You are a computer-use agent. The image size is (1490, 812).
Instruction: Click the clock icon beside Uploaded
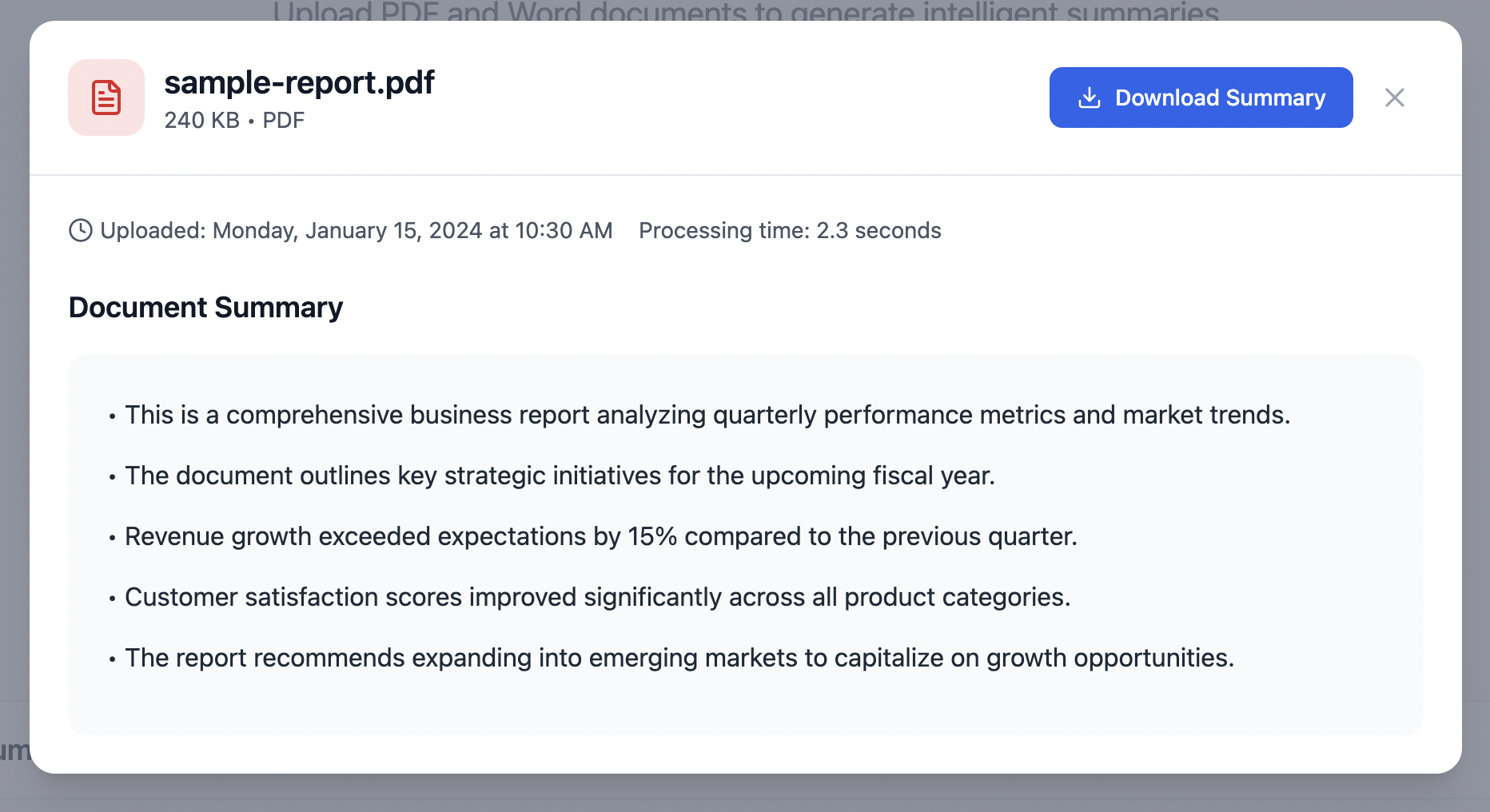[81, 230]
